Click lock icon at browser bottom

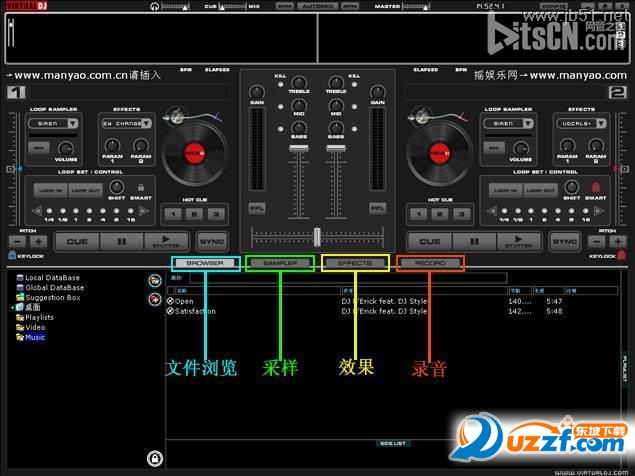[155, 458]
